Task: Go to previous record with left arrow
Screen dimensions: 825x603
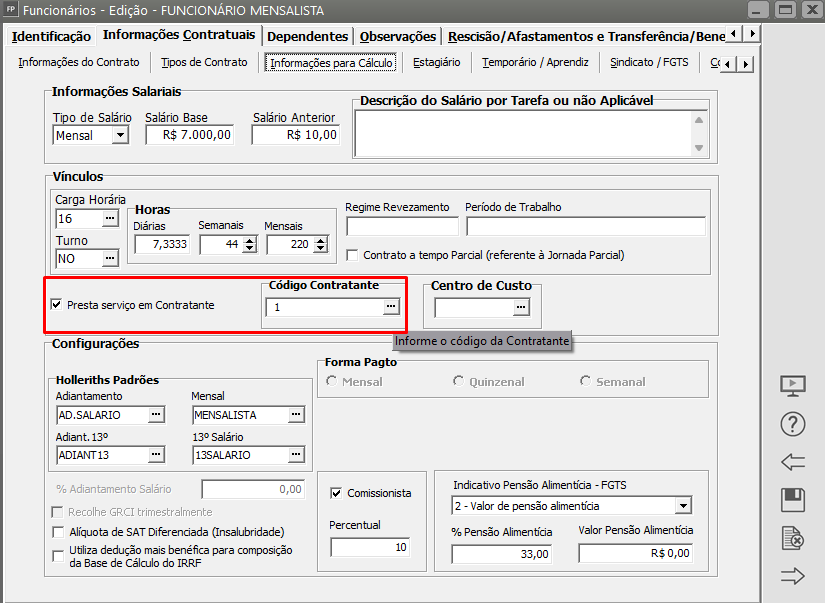Action: pos(792,462)
